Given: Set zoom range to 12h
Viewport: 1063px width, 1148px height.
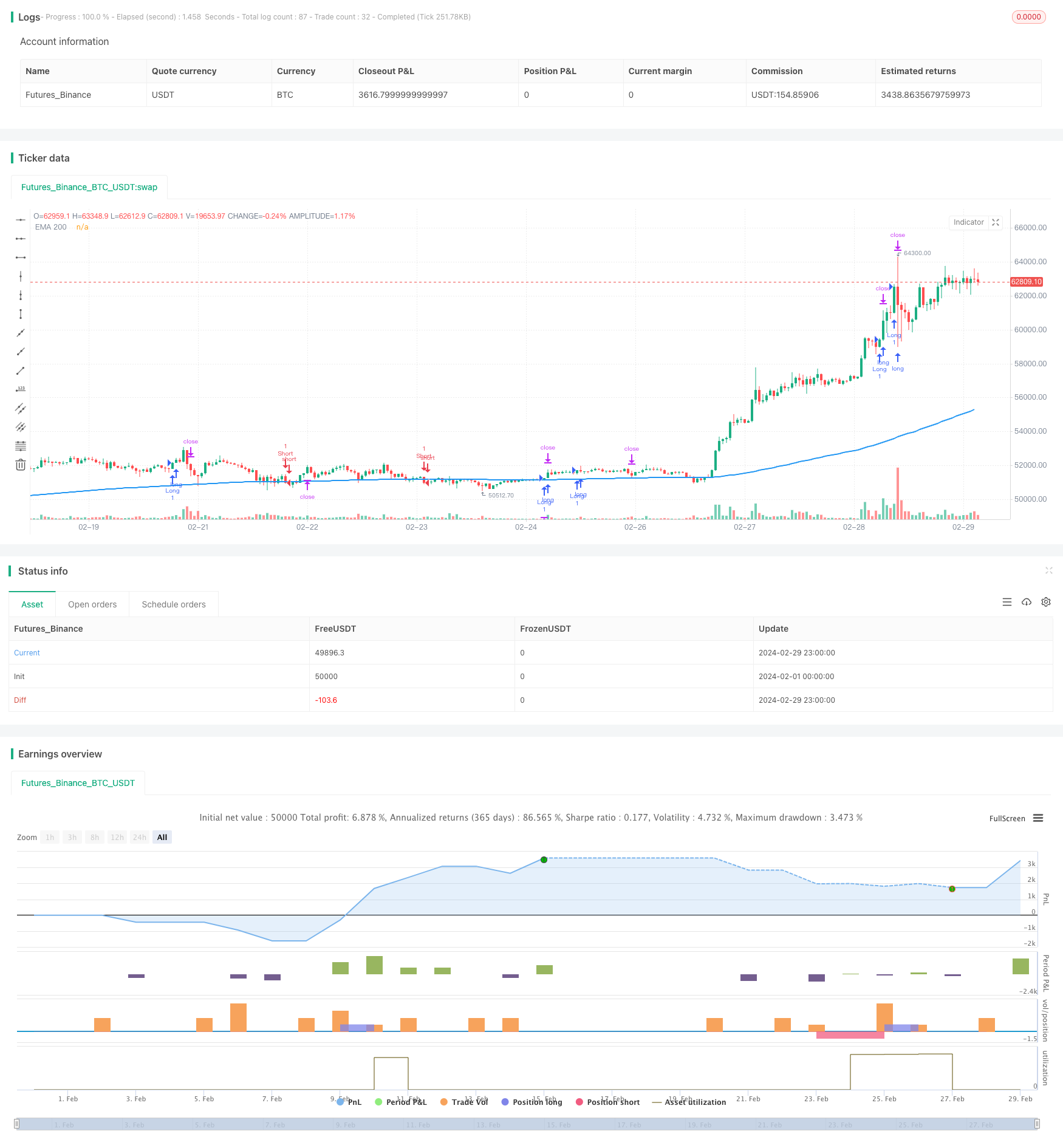Looking at the screenshot, I should tap(117, 837).
